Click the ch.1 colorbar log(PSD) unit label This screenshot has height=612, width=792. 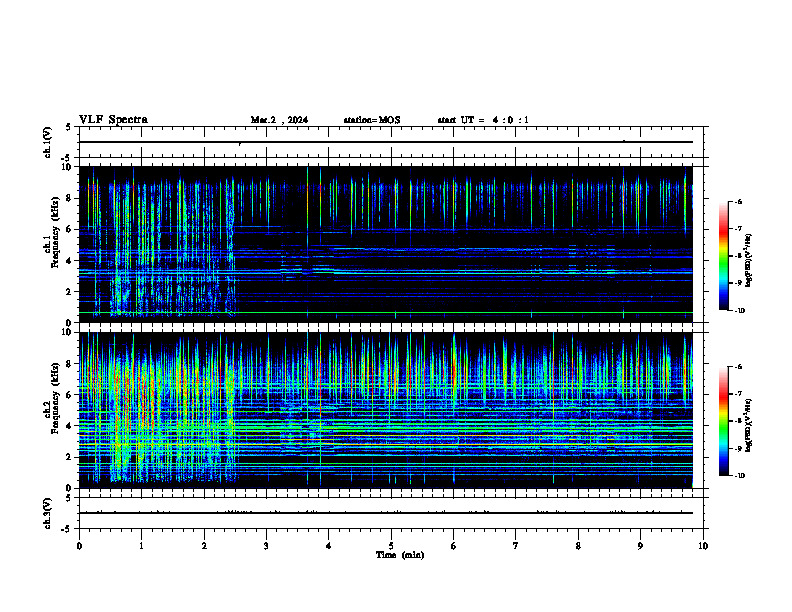point(749,261)
